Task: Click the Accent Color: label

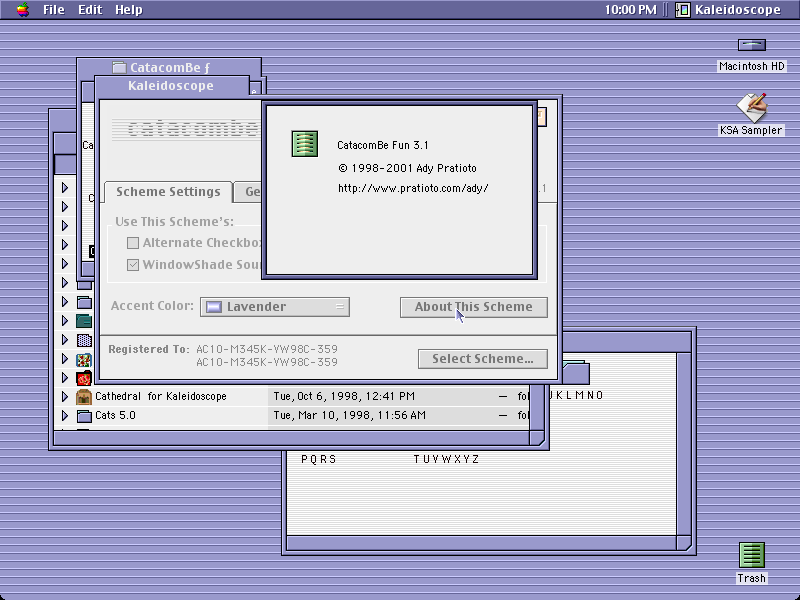Action: click(x=152, y=306)
